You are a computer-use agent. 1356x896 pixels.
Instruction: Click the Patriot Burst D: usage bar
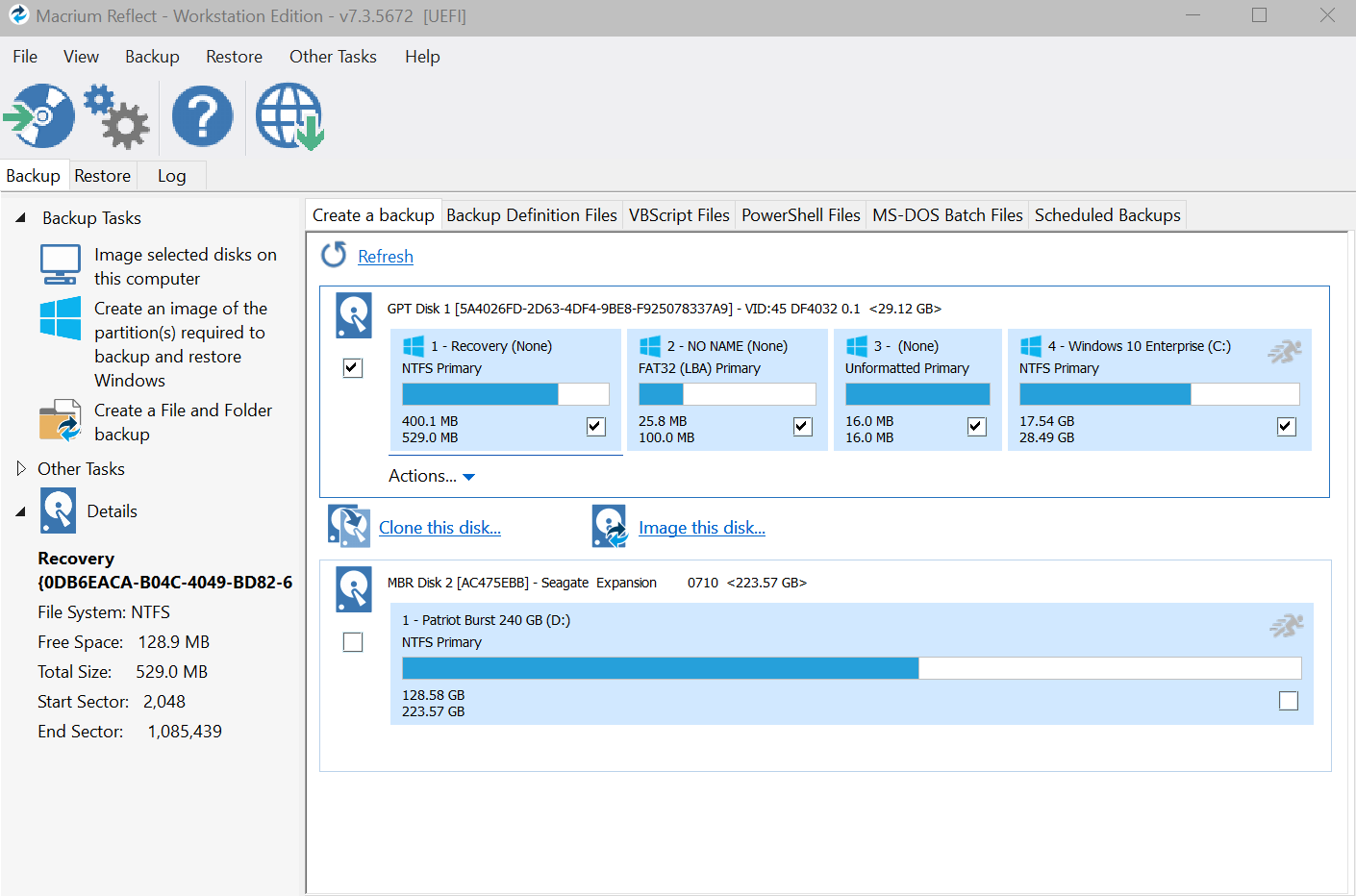click(x=851, y=668)
